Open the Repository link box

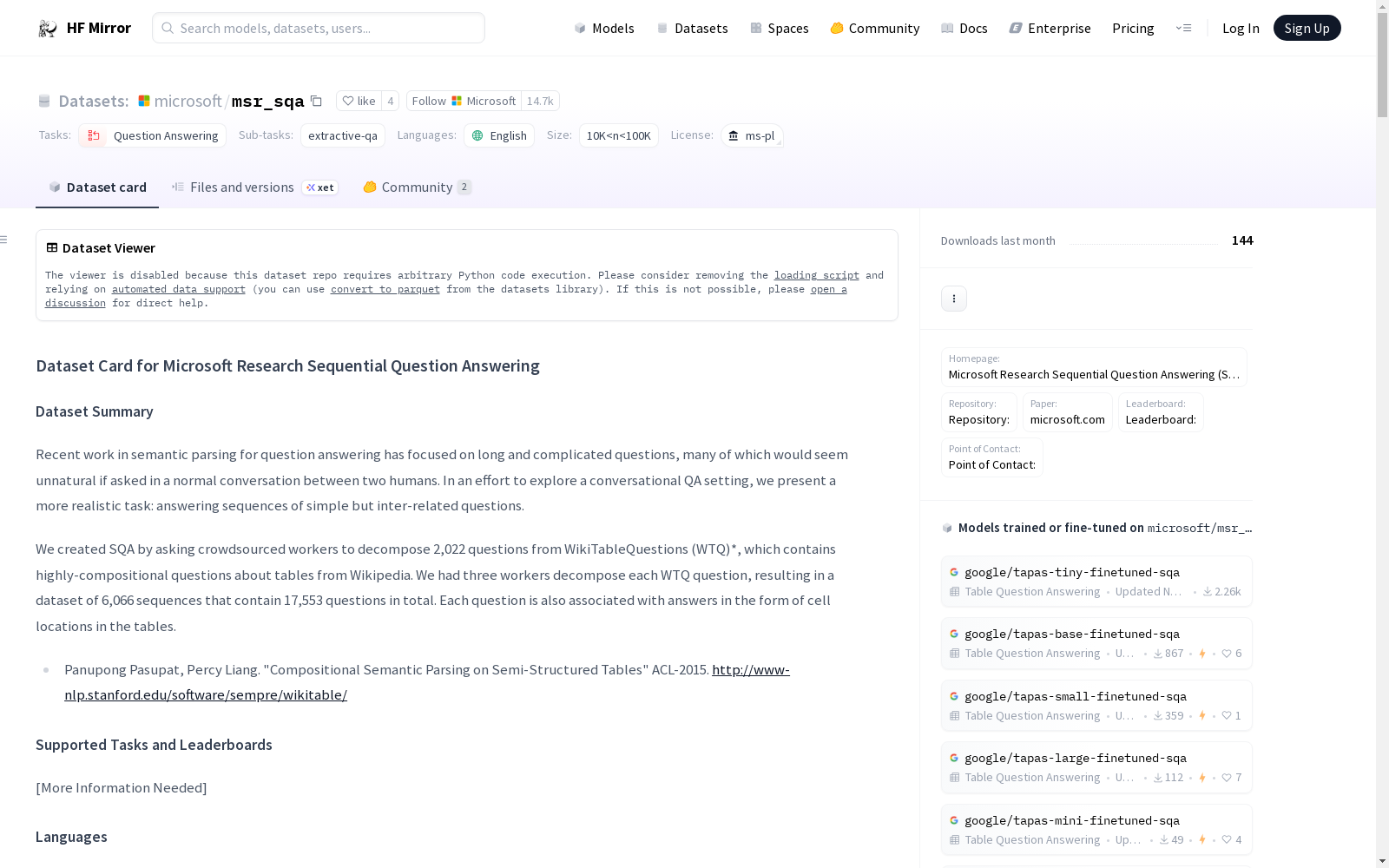[x=979, y=412]
